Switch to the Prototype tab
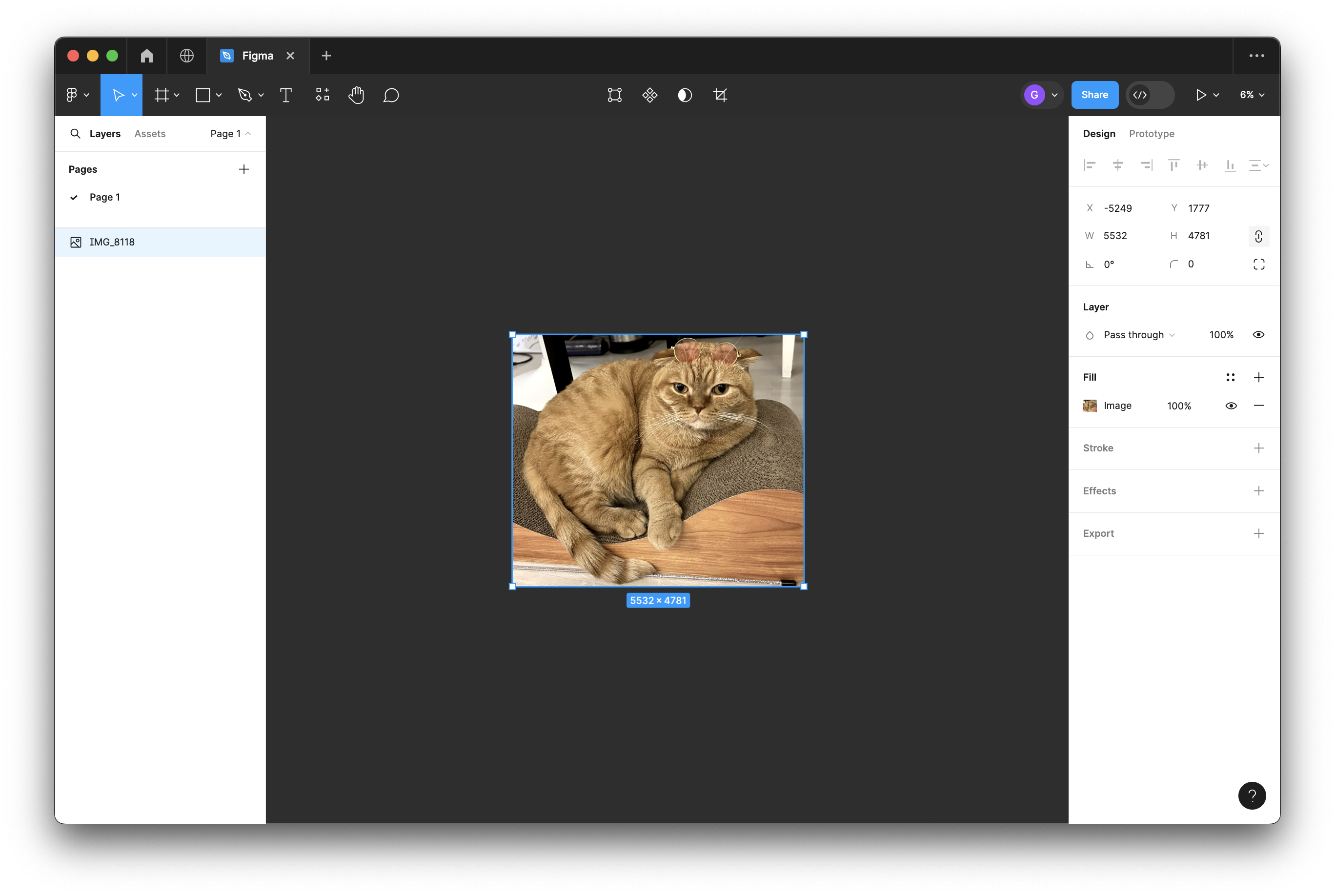This screenshot has width=1335, height=896. pyautogui.click(x=1151, y=134)
